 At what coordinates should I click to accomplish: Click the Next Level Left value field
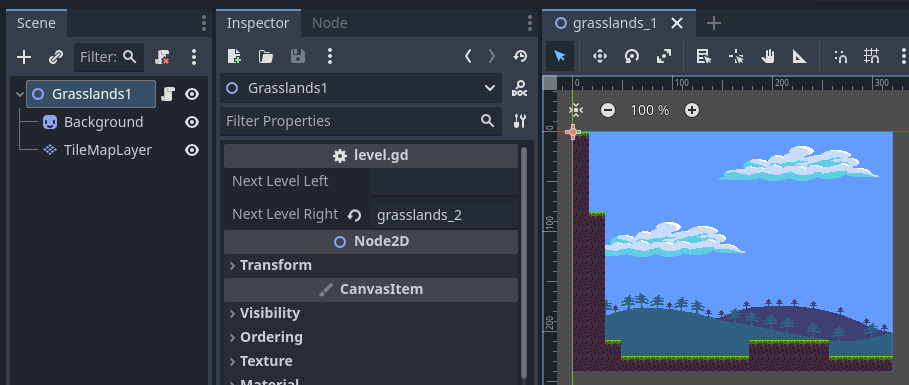[444, 181]
